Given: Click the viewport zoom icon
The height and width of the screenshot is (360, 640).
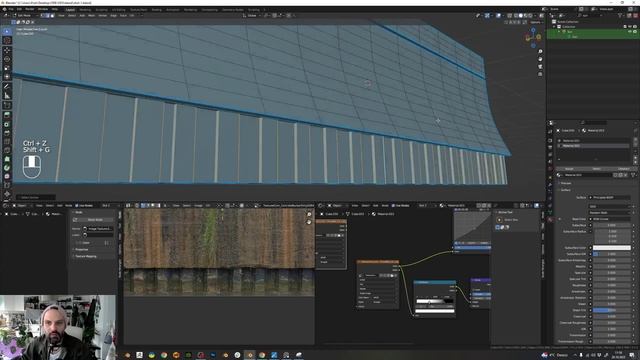Looking at the screenshot, I should point(540,52).
